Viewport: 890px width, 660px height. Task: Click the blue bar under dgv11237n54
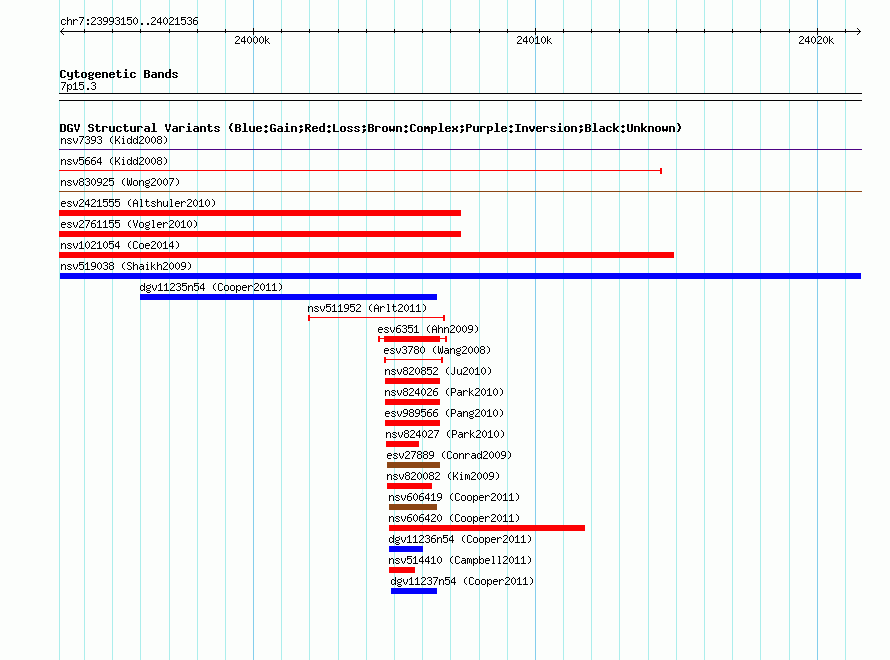[x=414, y=591]
